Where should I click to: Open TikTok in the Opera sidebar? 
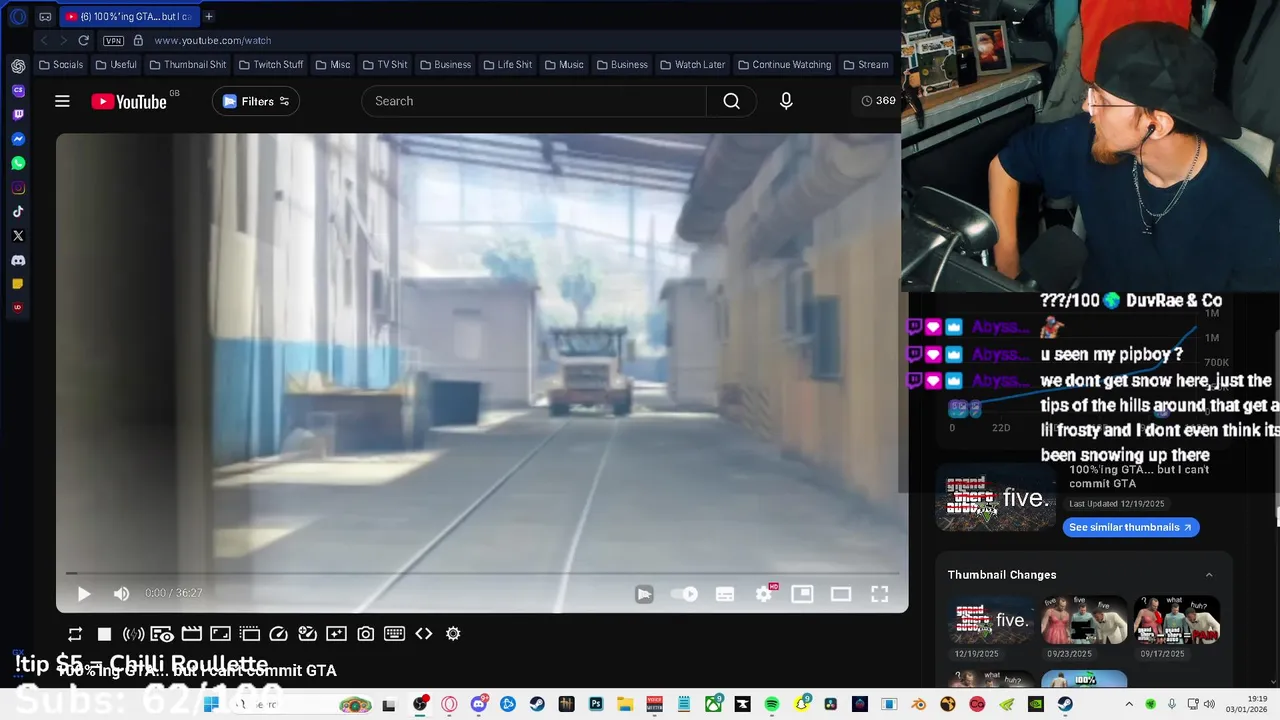(x=18, y=212)
